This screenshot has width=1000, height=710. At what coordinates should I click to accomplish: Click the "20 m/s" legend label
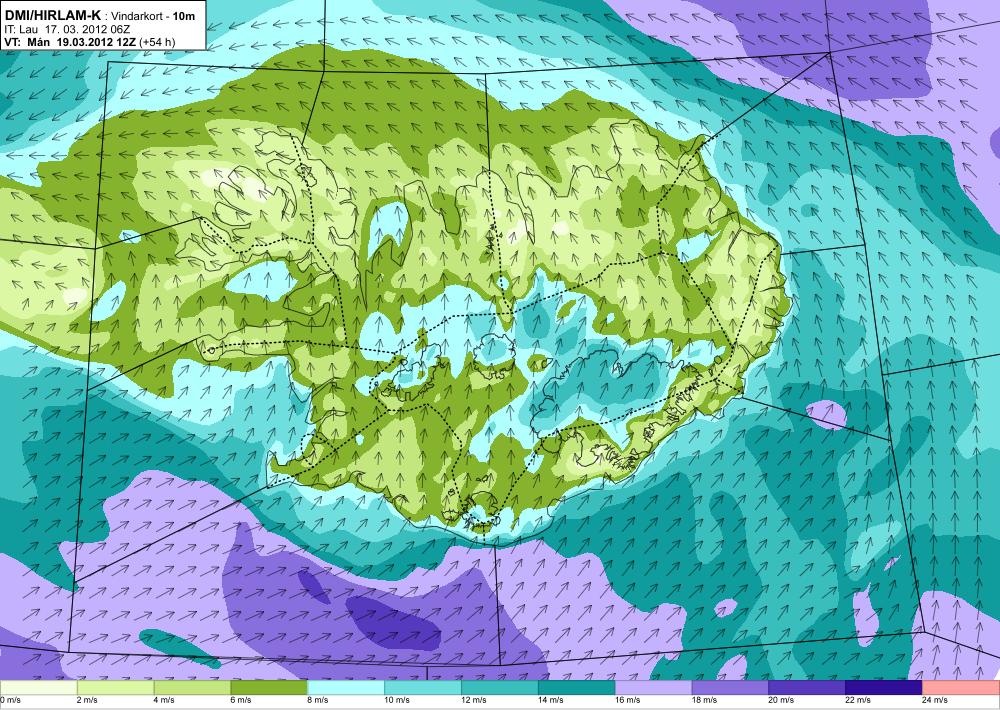pyautogui.click(x=781, y=700)
